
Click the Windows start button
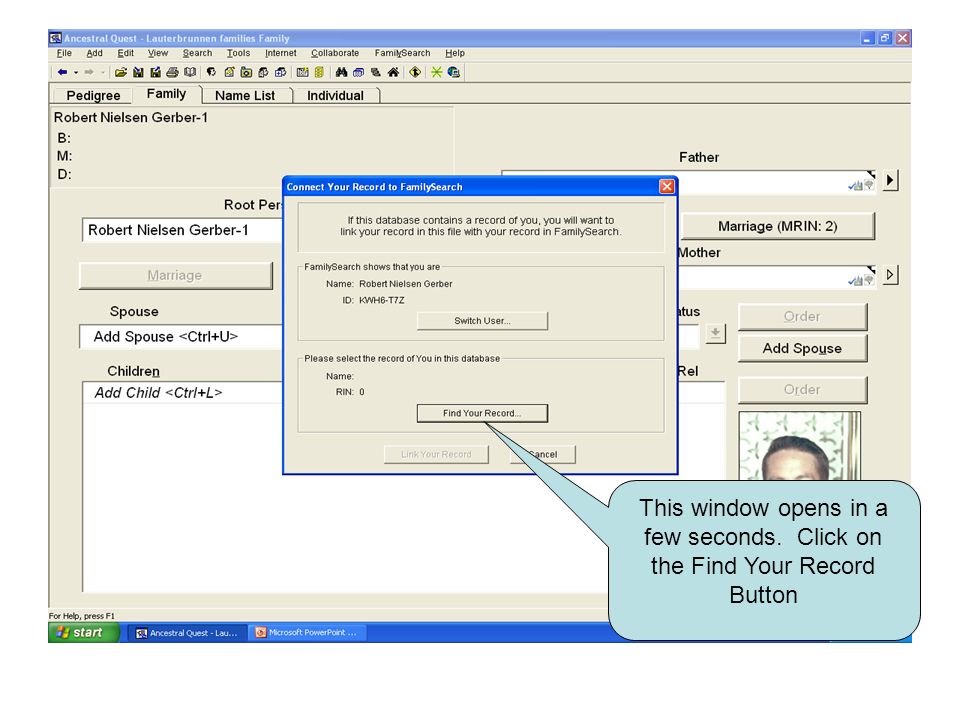[84, 632]
